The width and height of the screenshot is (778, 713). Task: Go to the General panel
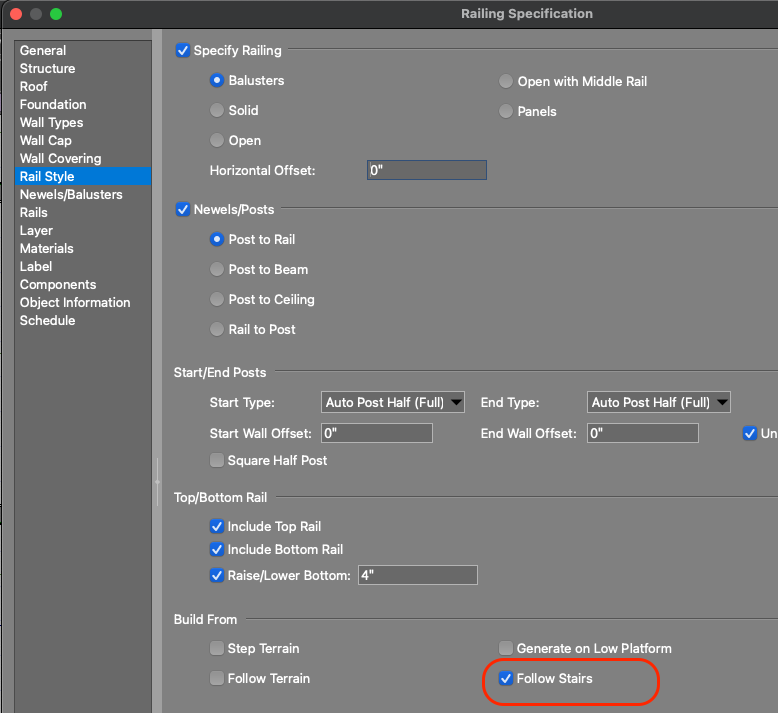click(x=43, y=51)
